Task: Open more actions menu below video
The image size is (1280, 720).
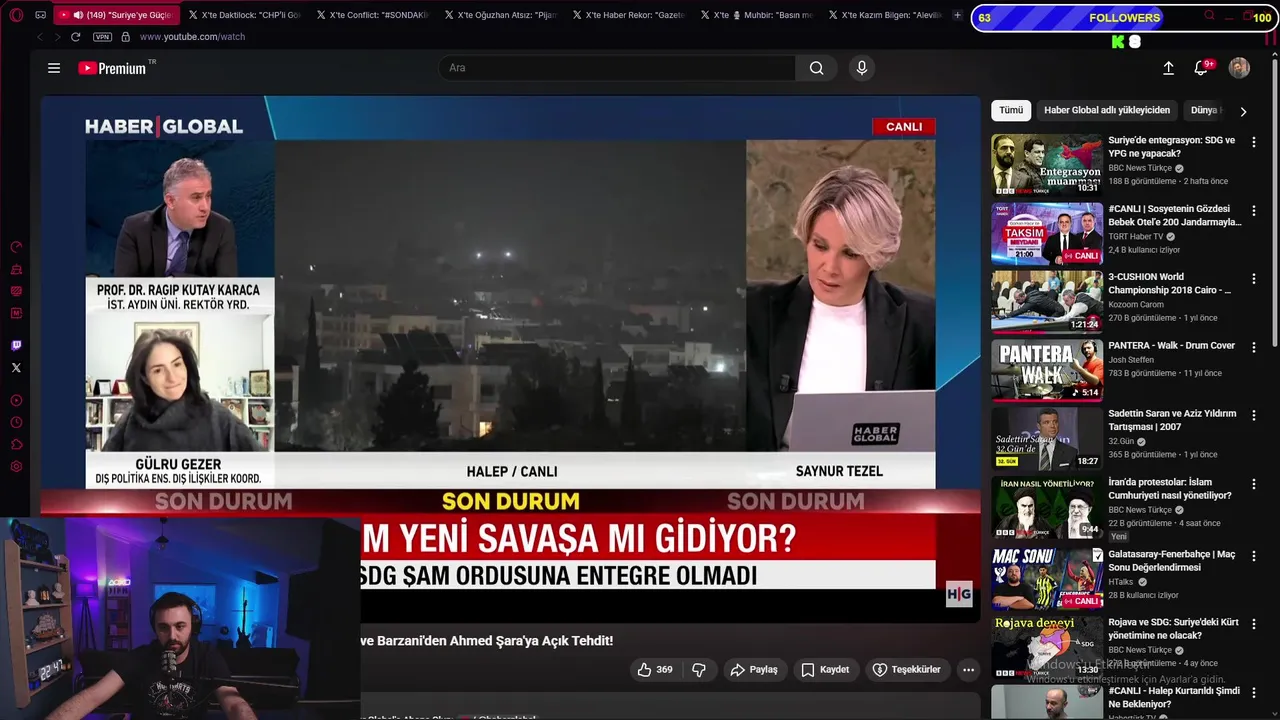Action: pos(968,670)
